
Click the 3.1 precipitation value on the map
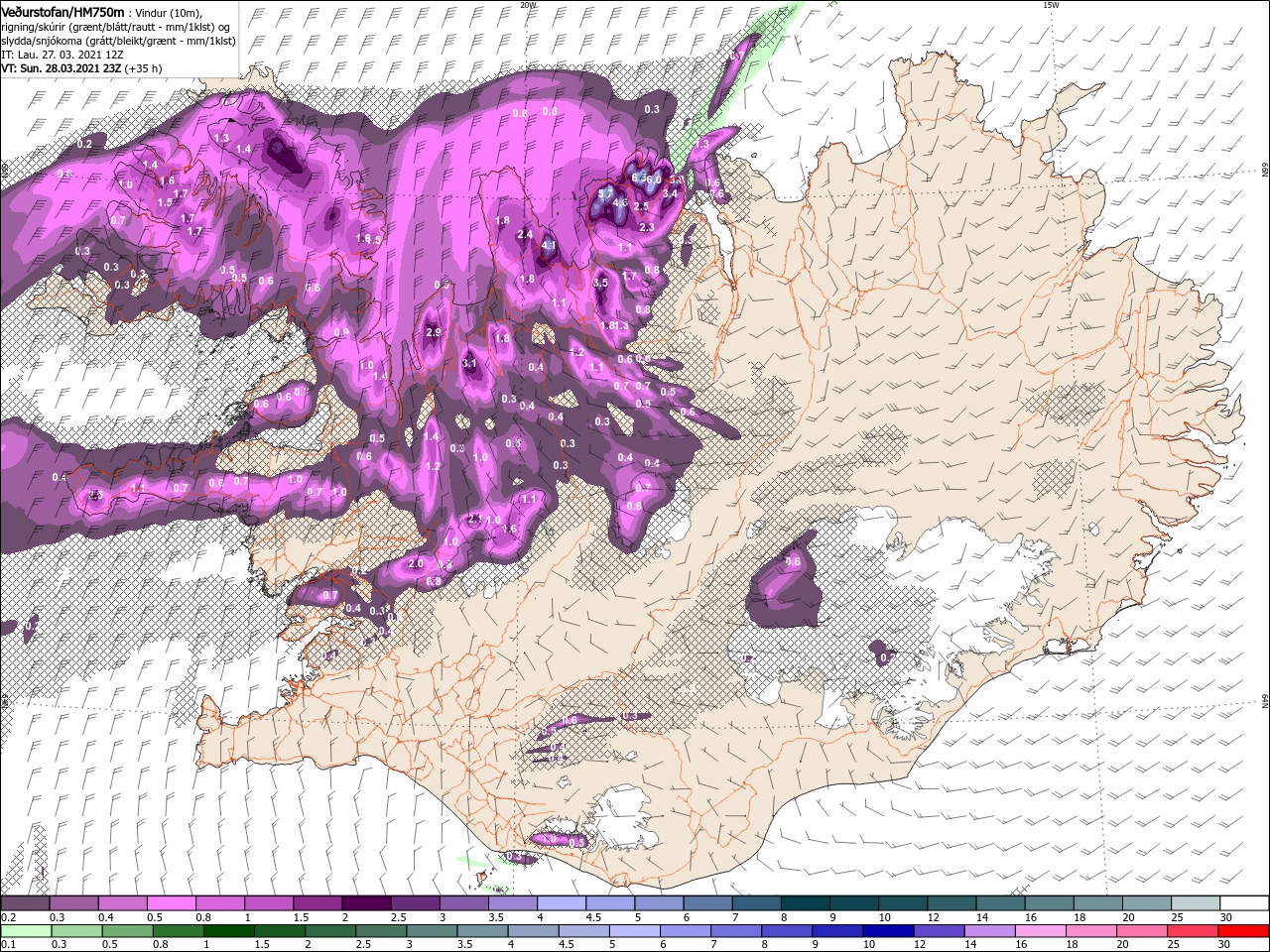(x=470, y=364)
